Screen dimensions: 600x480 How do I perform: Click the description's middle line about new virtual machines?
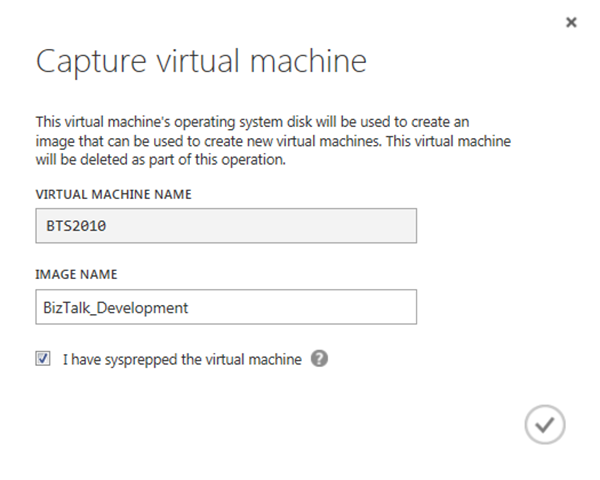tap(271, 140)
